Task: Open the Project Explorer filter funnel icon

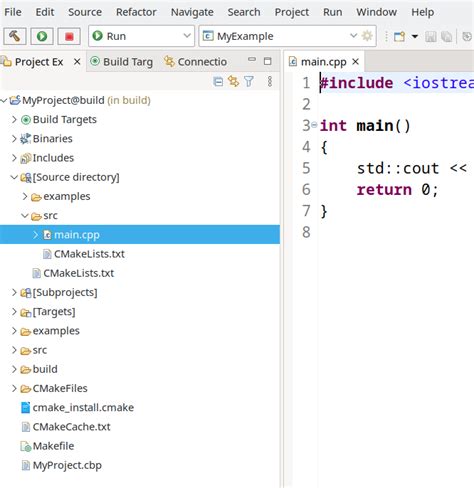Action: tap(249, 81)
